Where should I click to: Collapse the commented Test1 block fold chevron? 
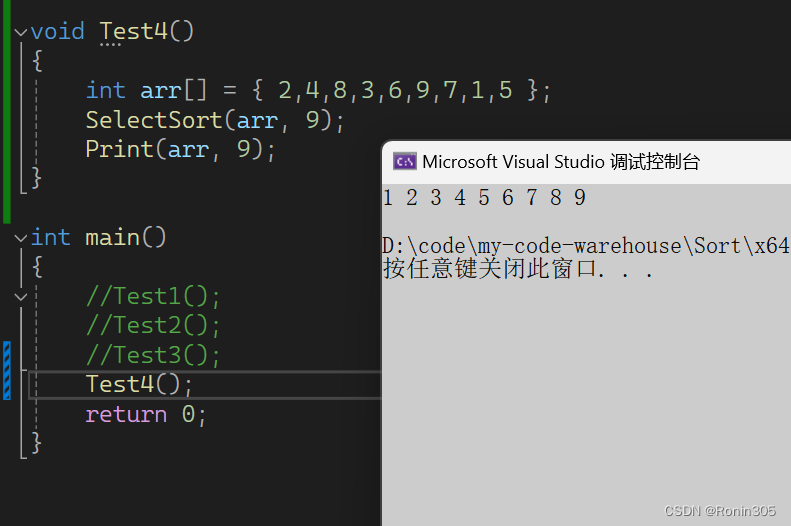pos(21,297)
